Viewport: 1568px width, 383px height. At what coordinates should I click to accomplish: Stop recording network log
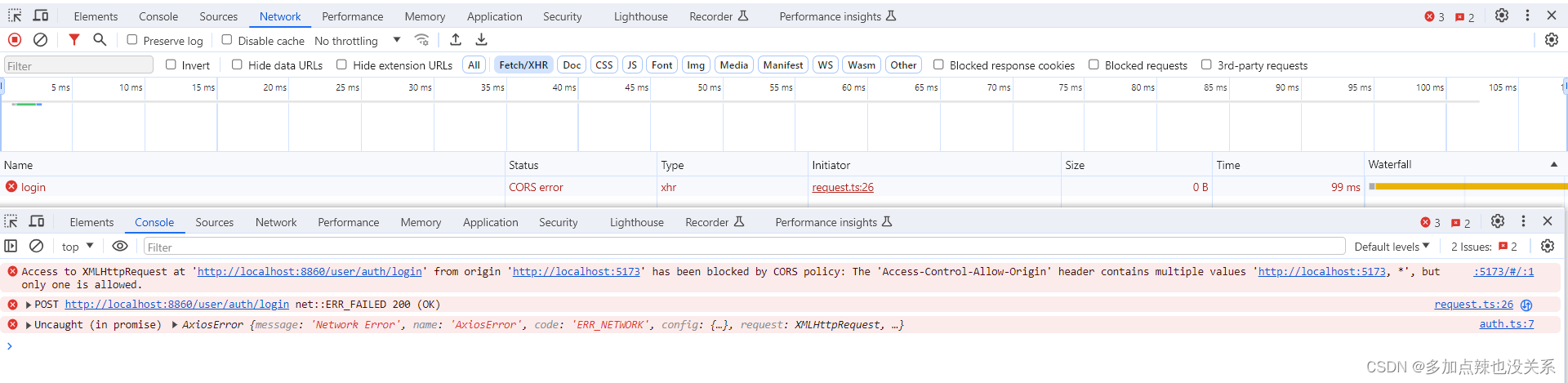tap(15, 39)
